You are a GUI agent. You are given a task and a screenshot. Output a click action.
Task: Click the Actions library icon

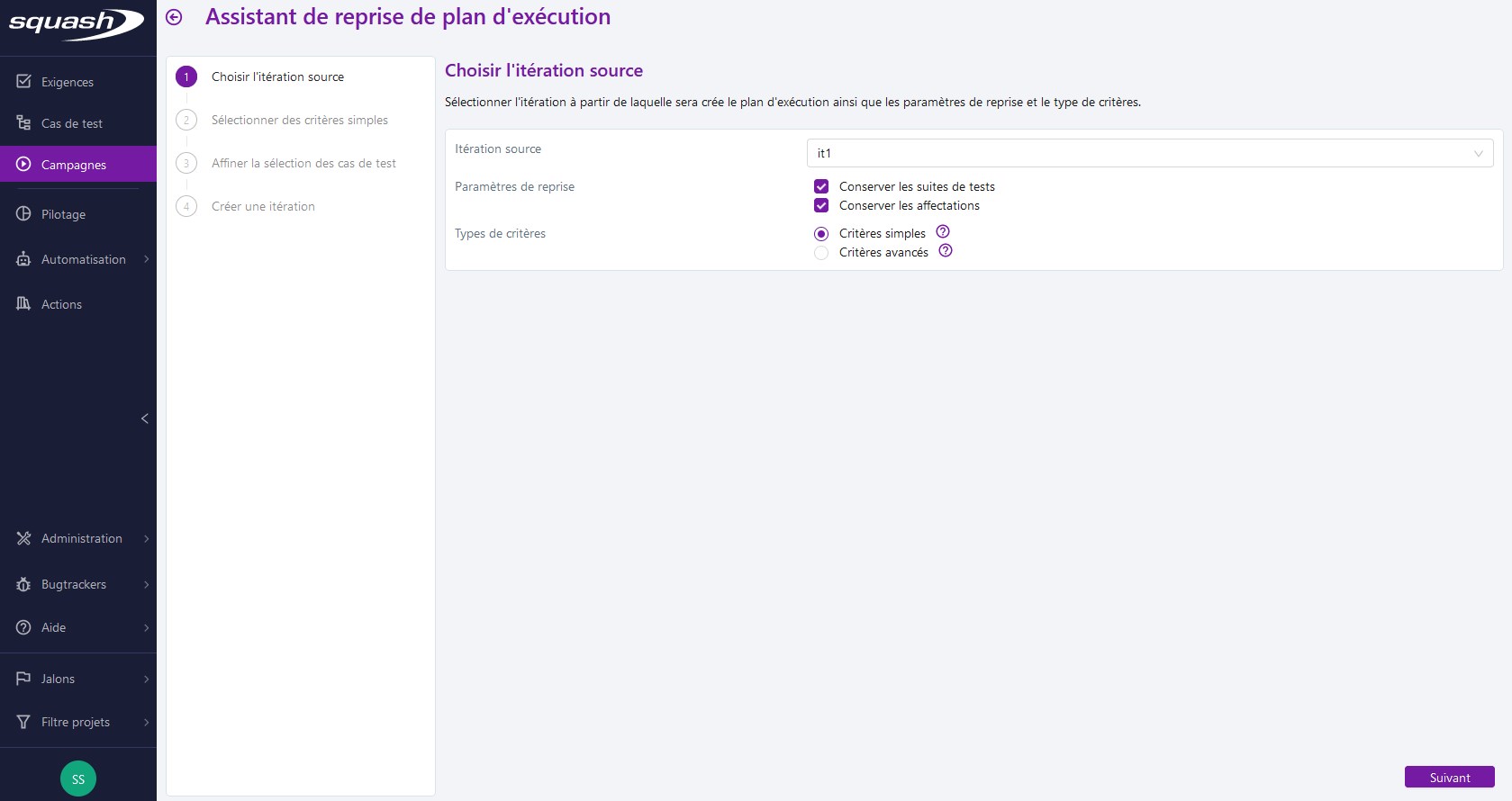coord(23,304)
